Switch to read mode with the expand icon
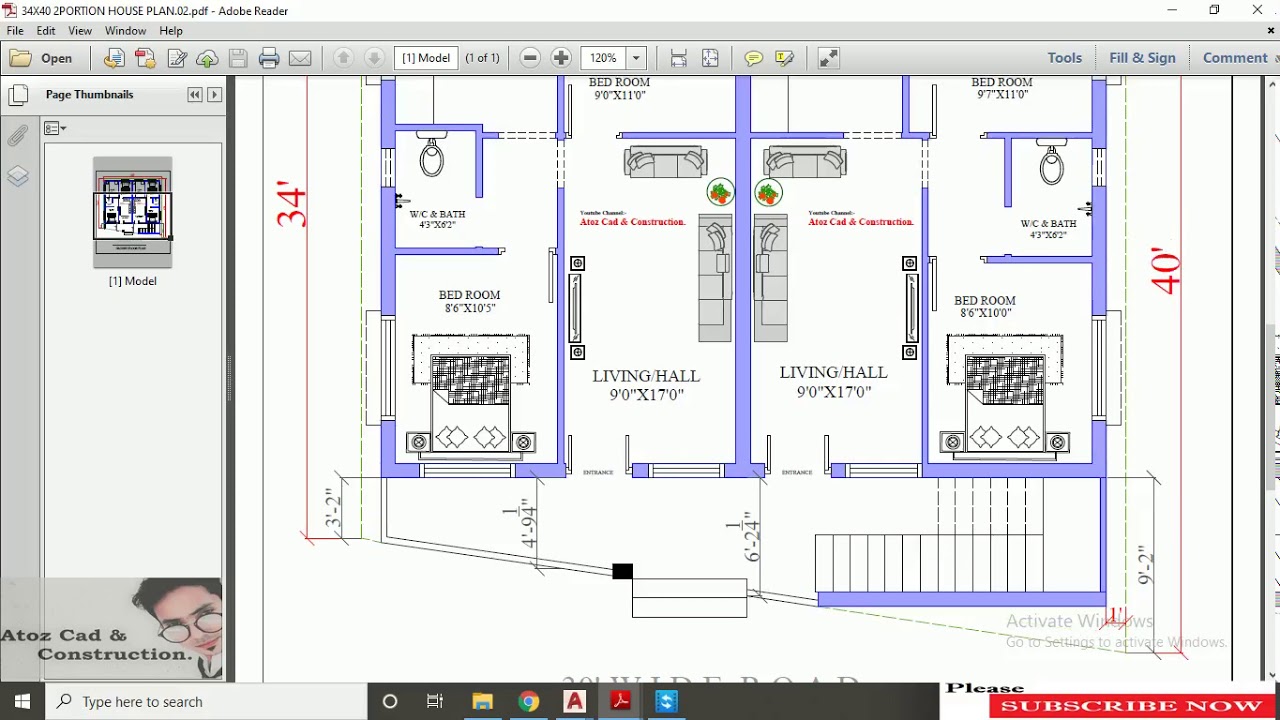 829,58
